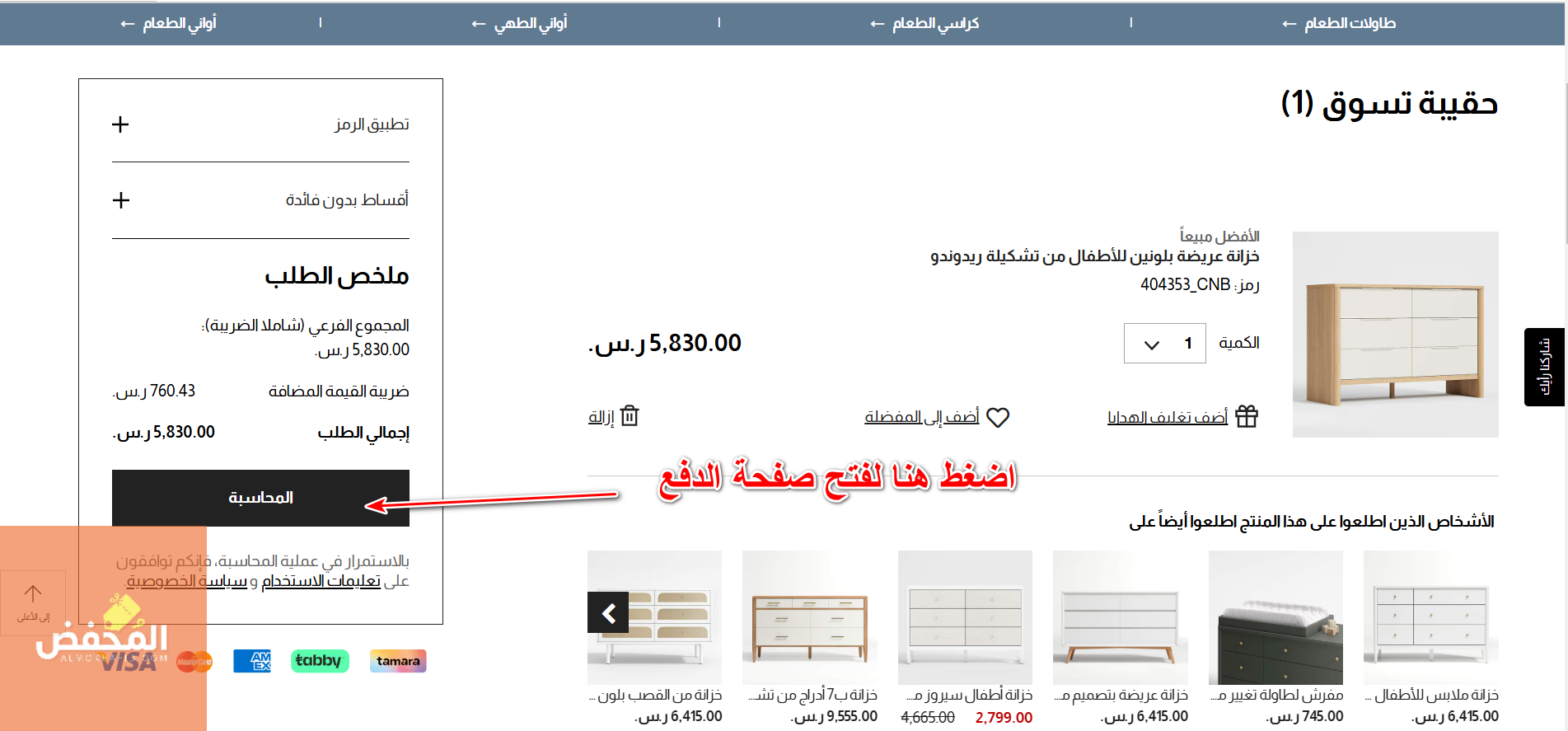Open the سياسة الخصوصية privacy policy link
The width and height of the screenshot is (1568, 731).
(187, 582)
